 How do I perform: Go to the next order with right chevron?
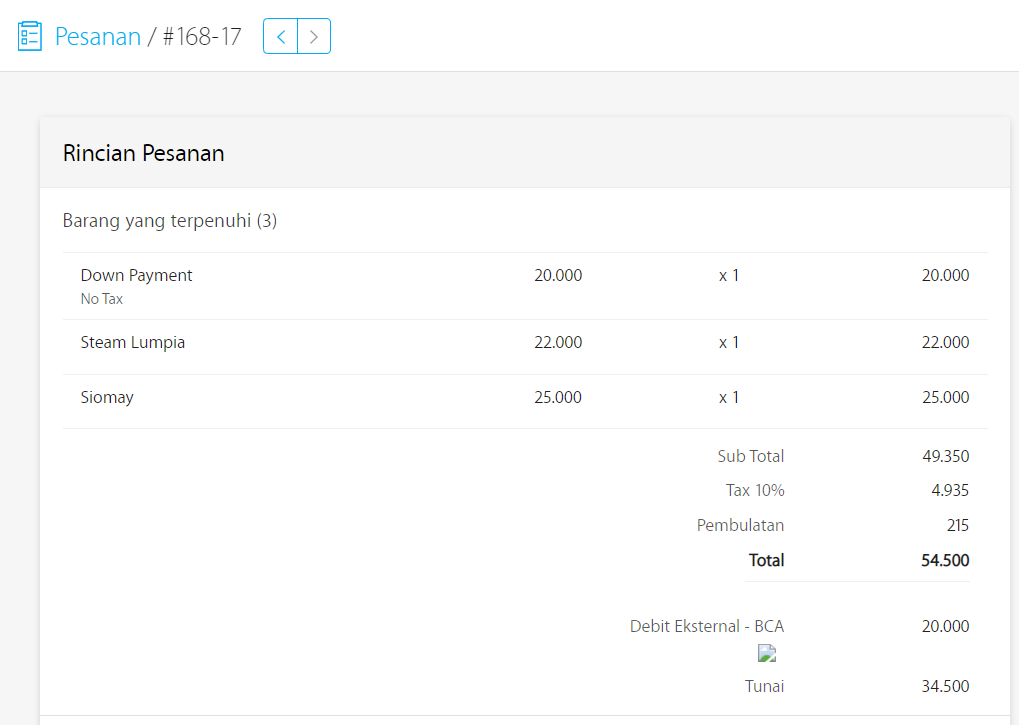314,37
